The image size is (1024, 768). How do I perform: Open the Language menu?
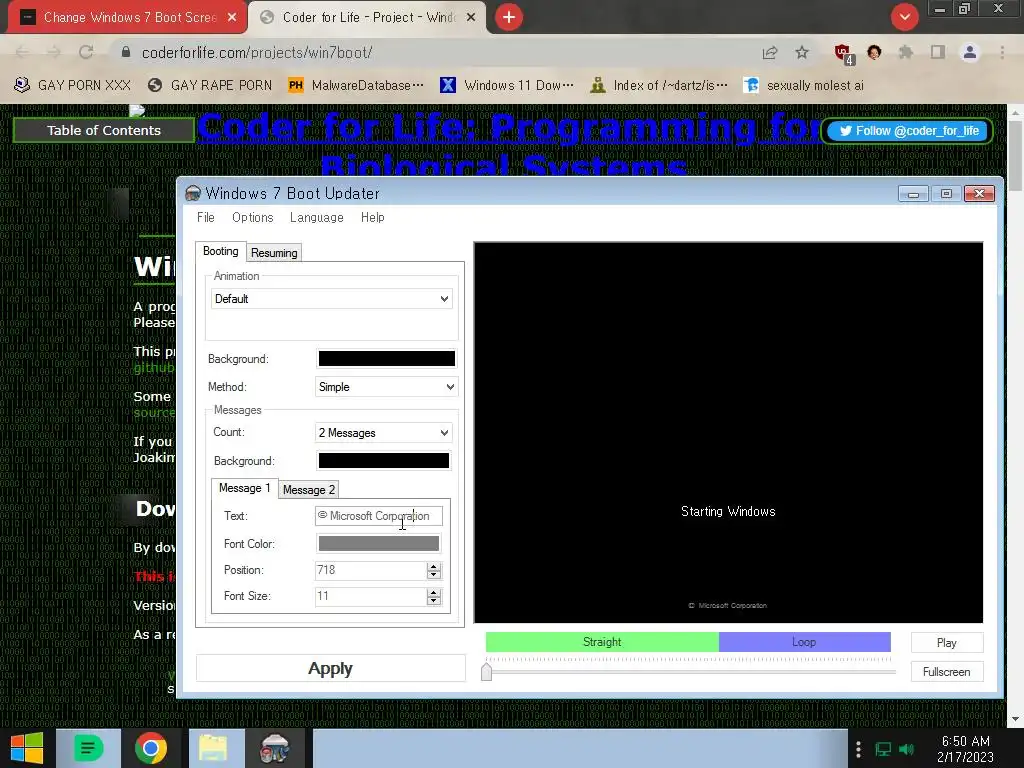(x=317, y=217)
